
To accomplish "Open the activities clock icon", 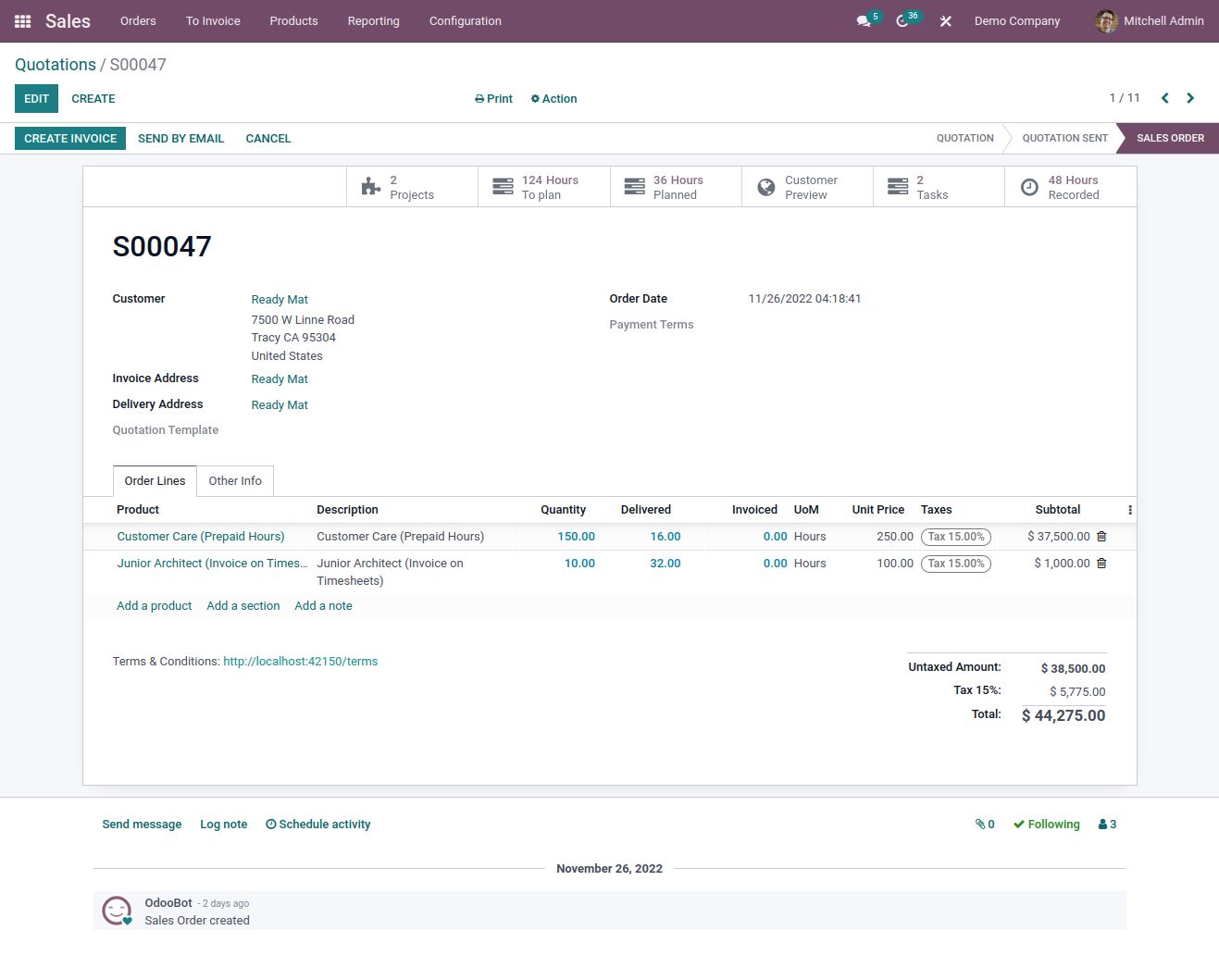I will (902, 21).
